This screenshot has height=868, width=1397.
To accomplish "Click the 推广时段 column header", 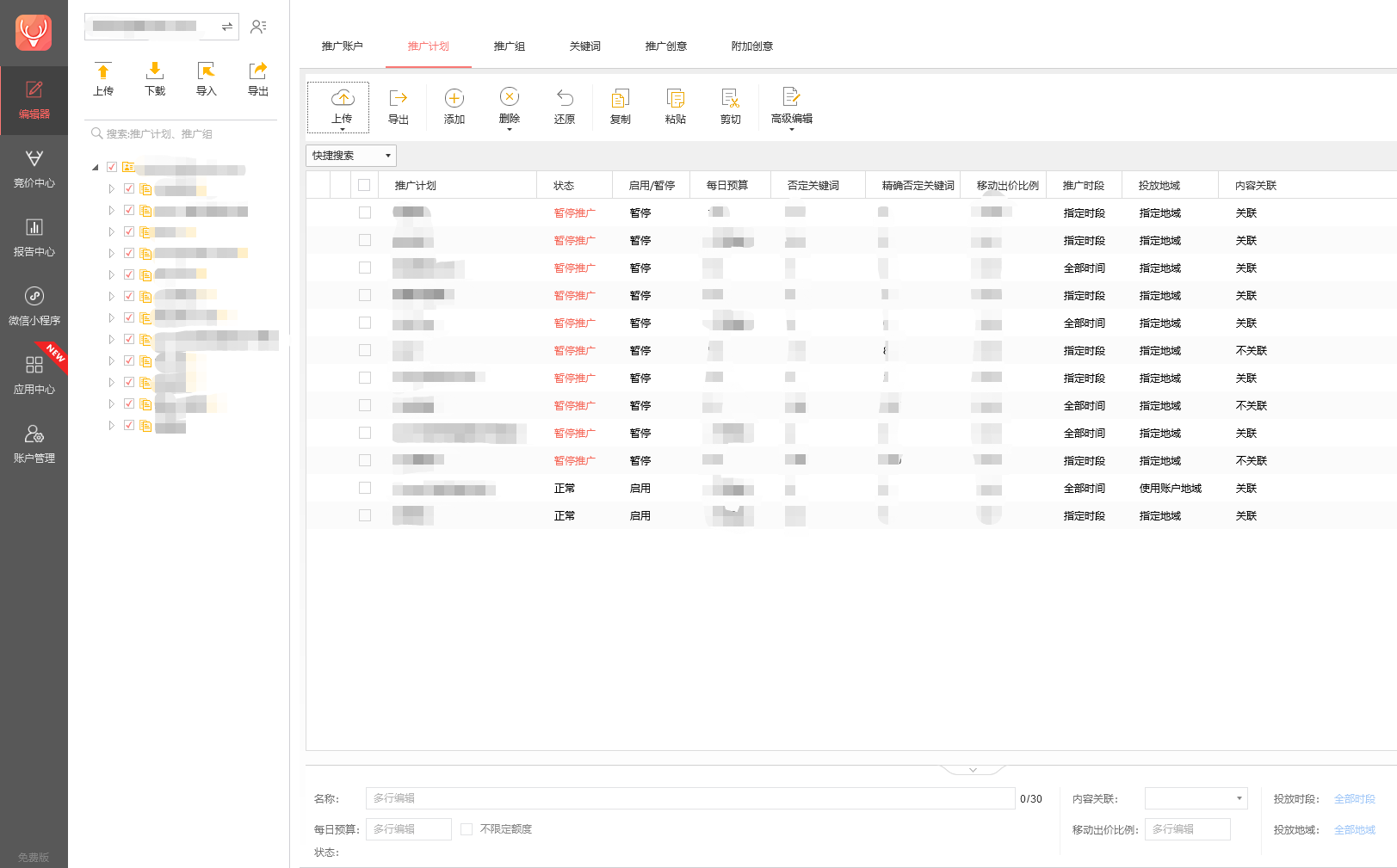I will coord(1084,186).
